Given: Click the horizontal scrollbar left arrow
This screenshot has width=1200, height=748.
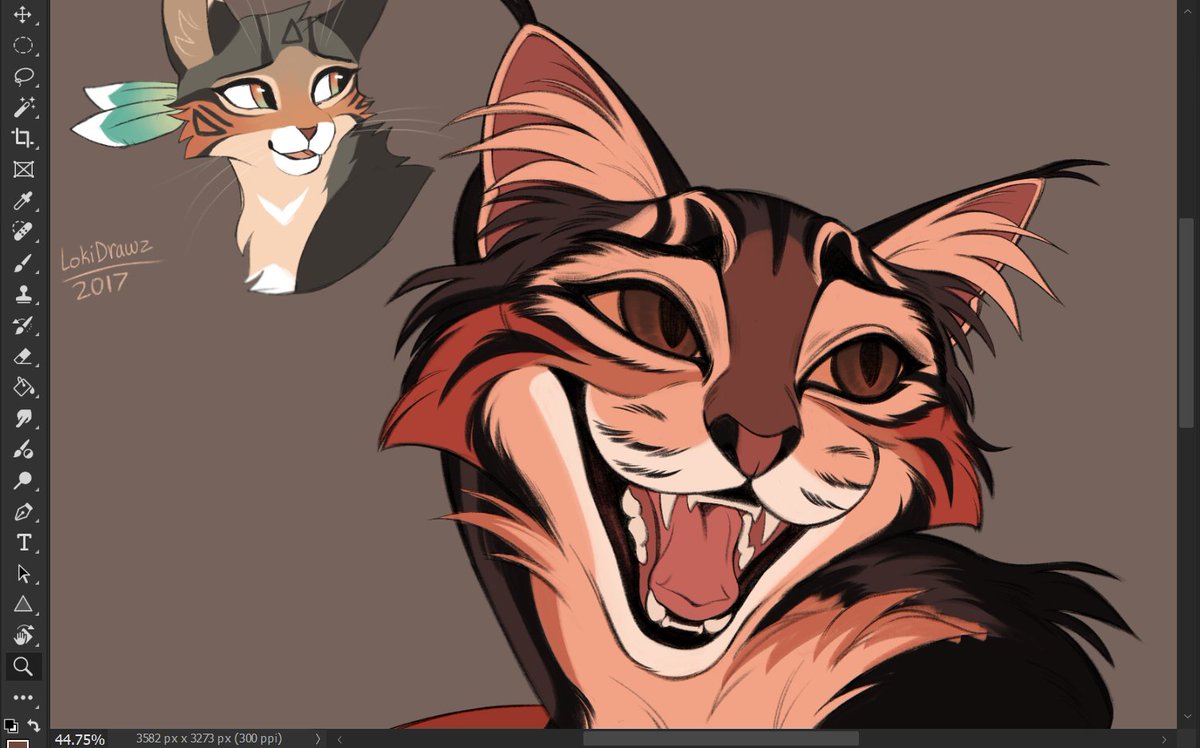Looking at the screenshot, I should click(340, 739).
